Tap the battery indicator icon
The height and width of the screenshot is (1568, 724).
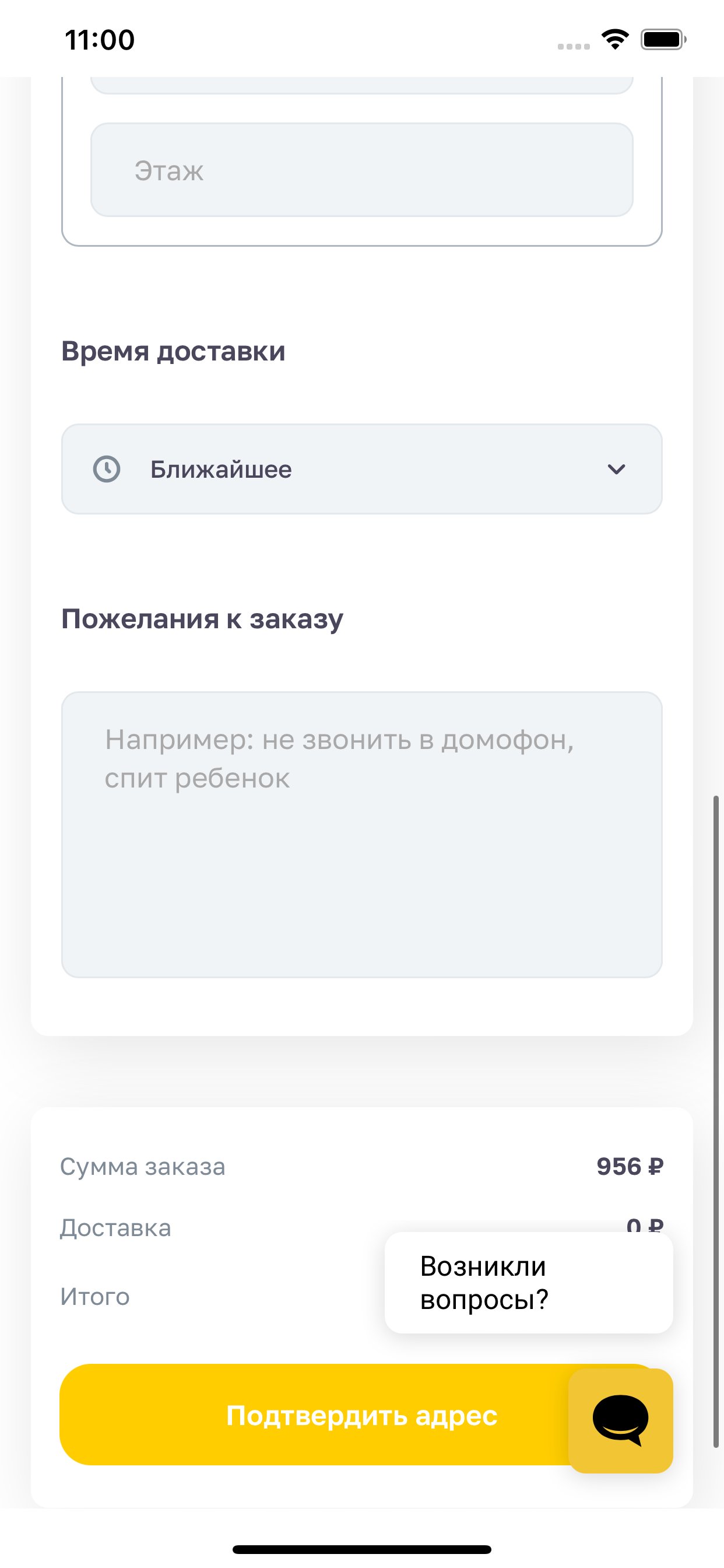click(663, 40)
